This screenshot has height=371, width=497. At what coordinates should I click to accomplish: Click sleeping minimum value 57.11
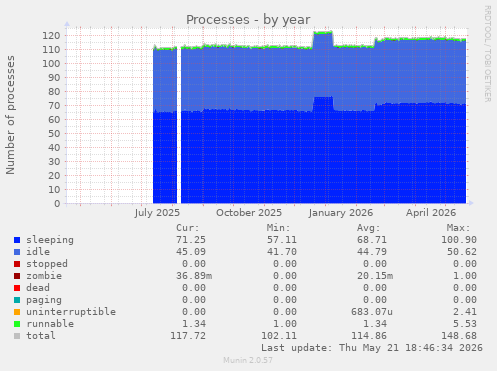click(x=282, y=240)
